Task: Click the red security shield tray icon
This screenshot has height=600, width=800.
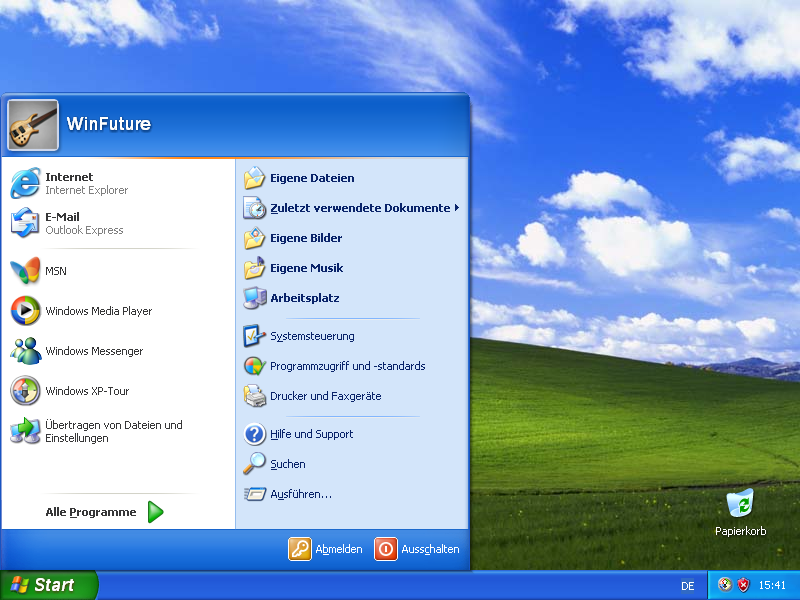Action: tap(744, 585)
